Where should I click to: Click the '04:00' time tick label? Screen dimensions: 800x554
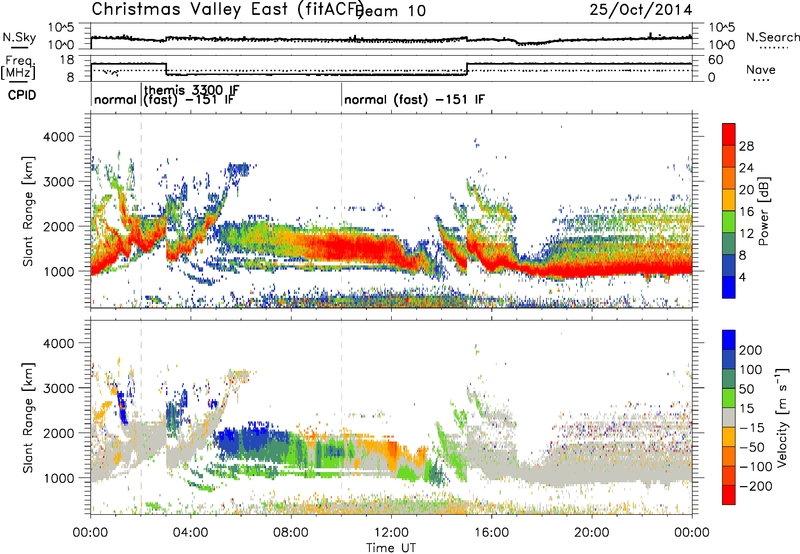point(190,533)
